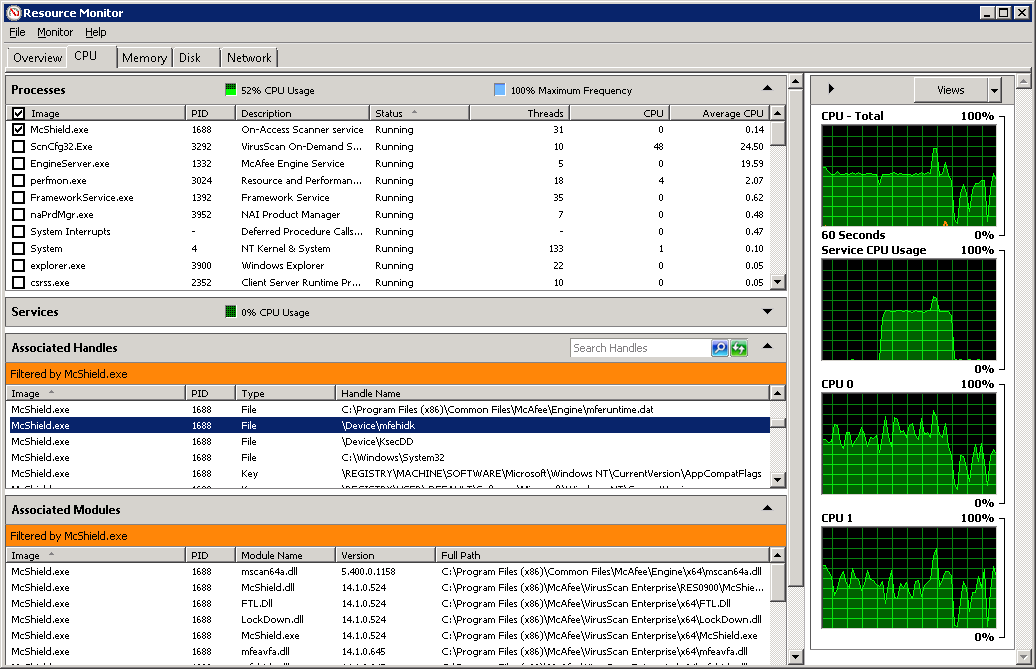Open the Views dropdown arrow

994,89
